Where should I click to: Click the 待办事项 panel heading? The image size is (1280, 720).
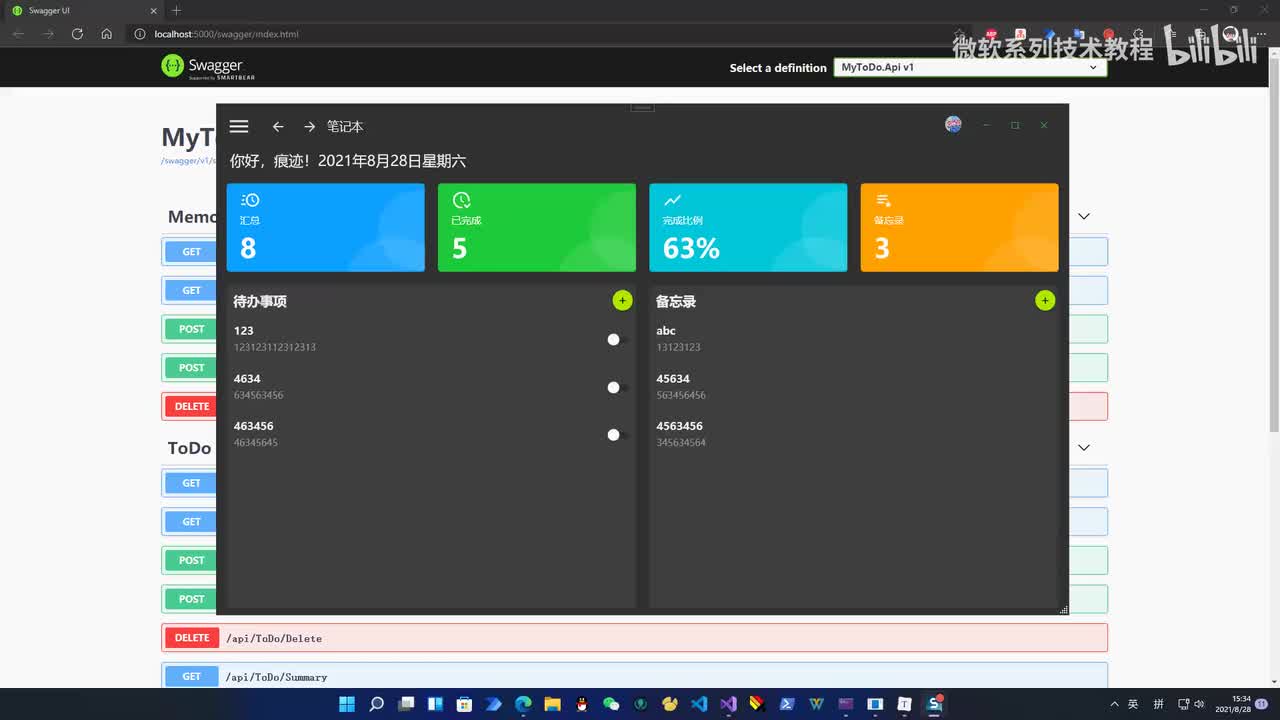[260, 301]
